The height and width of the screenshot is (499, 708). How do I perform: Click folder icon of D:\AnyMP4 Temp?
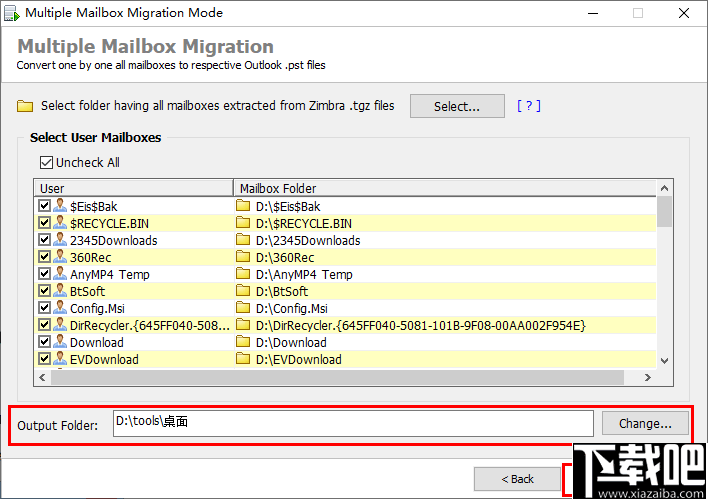click(243, 274)
